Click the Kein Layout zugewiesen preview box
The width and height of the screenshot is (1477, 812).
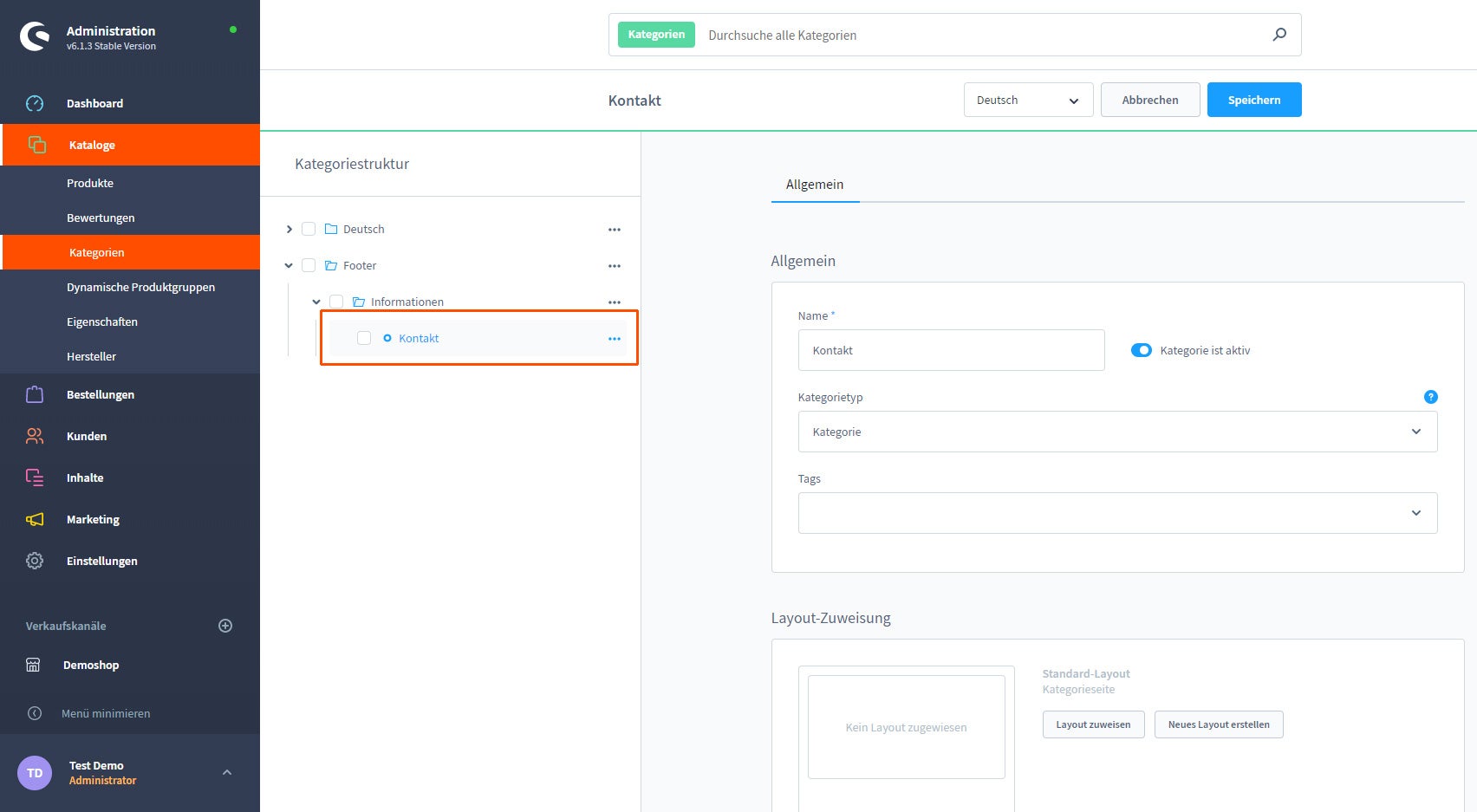click(906, 727)
